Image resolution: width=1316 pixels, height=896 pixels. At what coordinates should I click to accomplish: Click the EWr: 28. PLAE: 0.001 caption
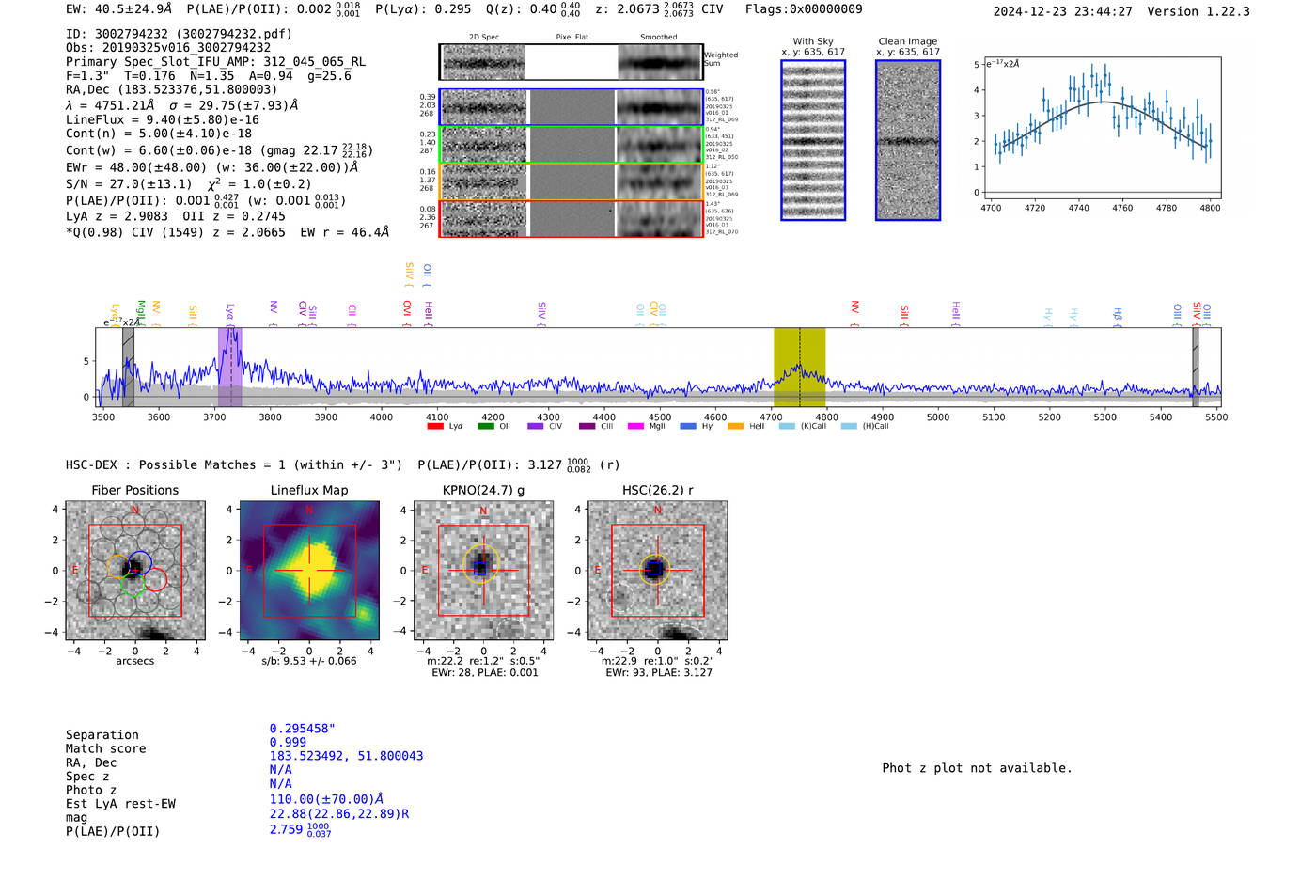[485, 673]
